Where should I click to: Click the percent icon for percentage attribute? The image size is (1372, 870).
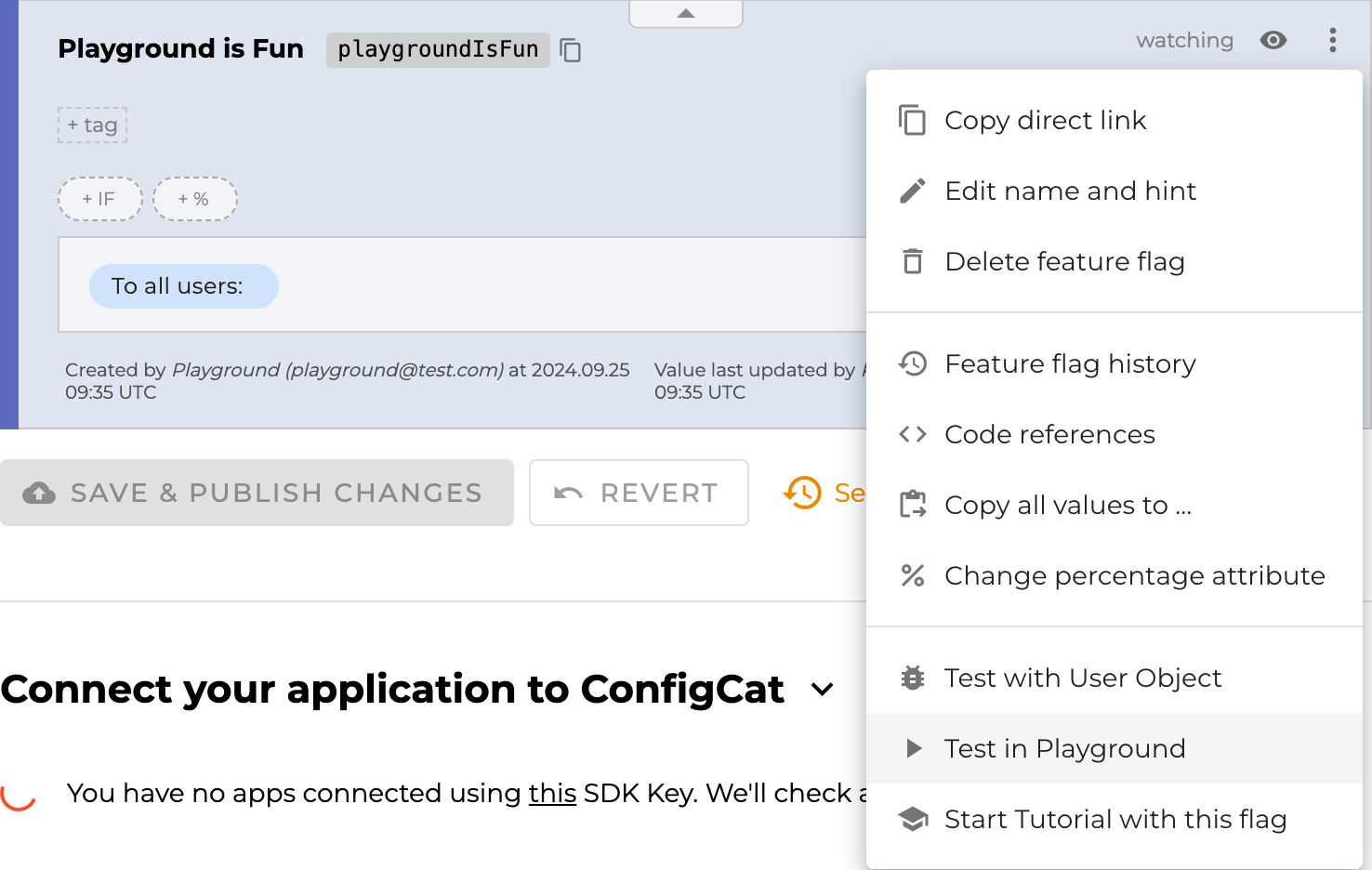pos(913,576)
